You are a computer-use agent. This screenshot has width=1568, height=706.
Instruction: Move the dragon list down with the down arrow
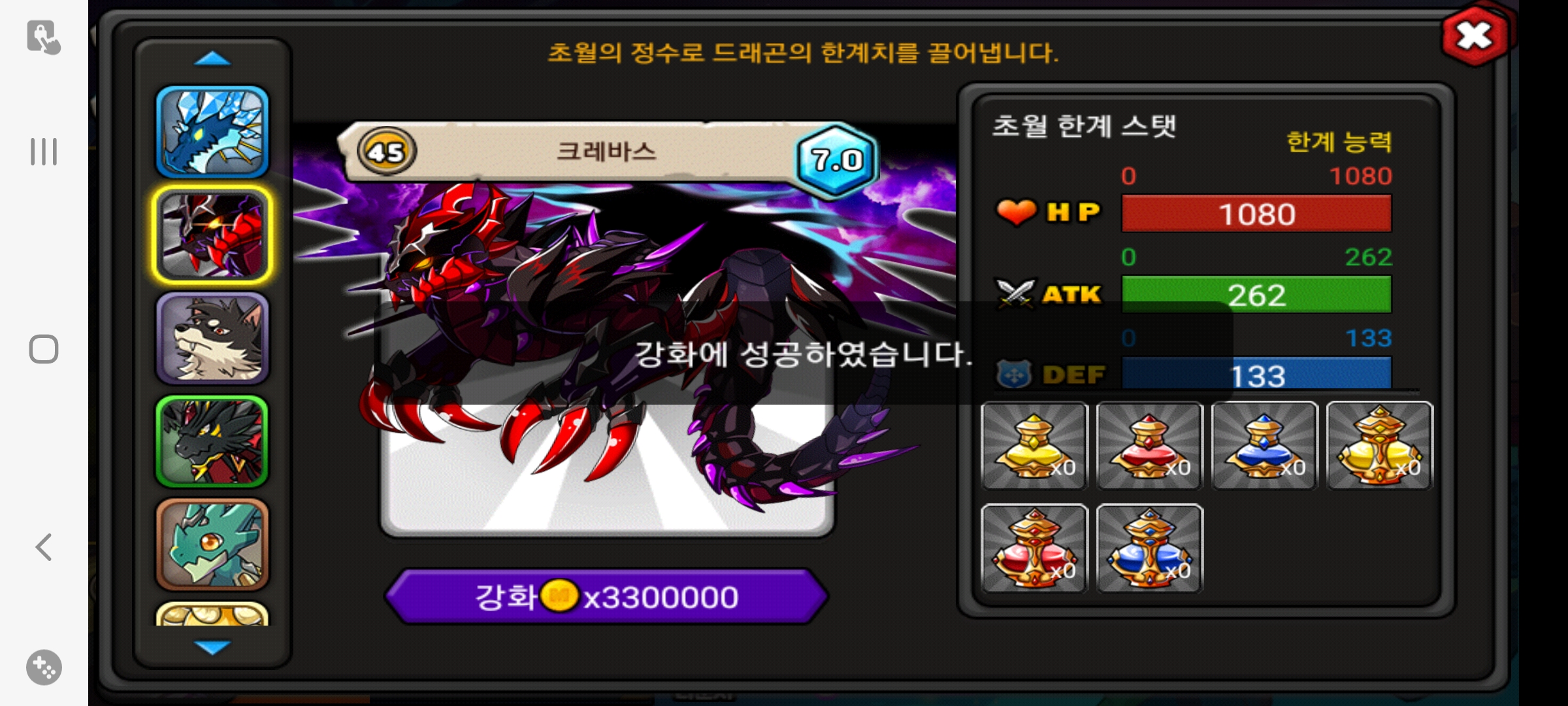pyautogui.click(x=212, y=647)
